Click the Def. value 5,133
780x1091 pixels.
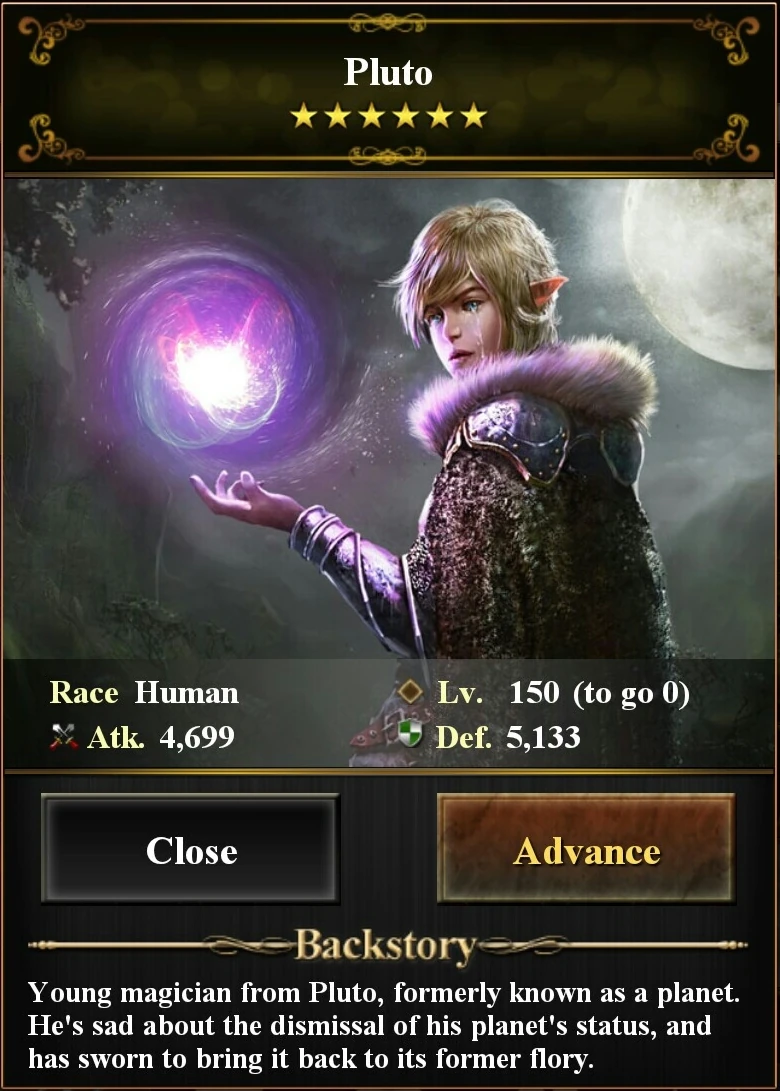(x=543, y=738)
